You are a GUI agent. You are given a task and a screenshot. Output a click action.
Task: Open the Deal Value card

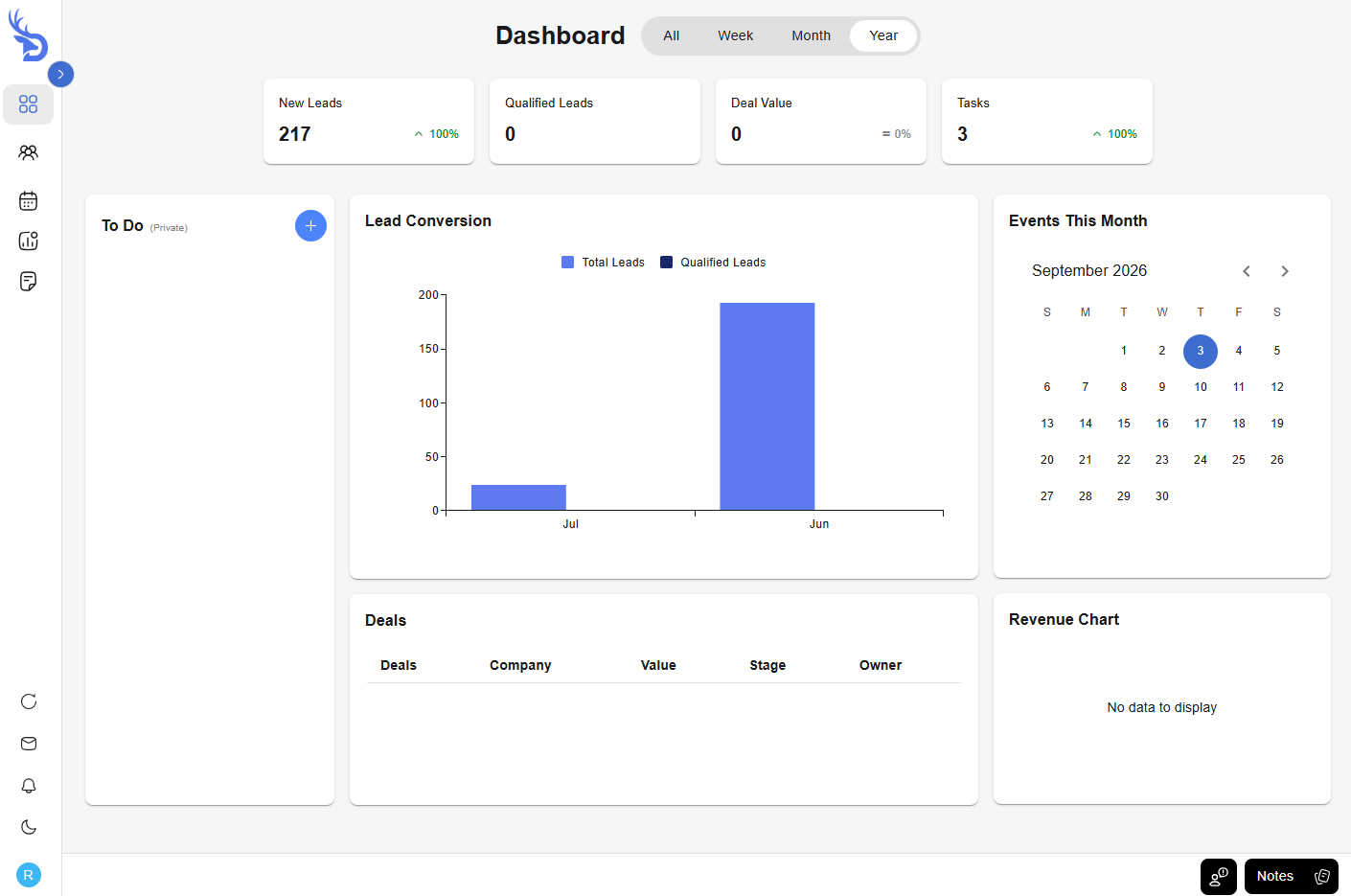[x=821, y=121]
